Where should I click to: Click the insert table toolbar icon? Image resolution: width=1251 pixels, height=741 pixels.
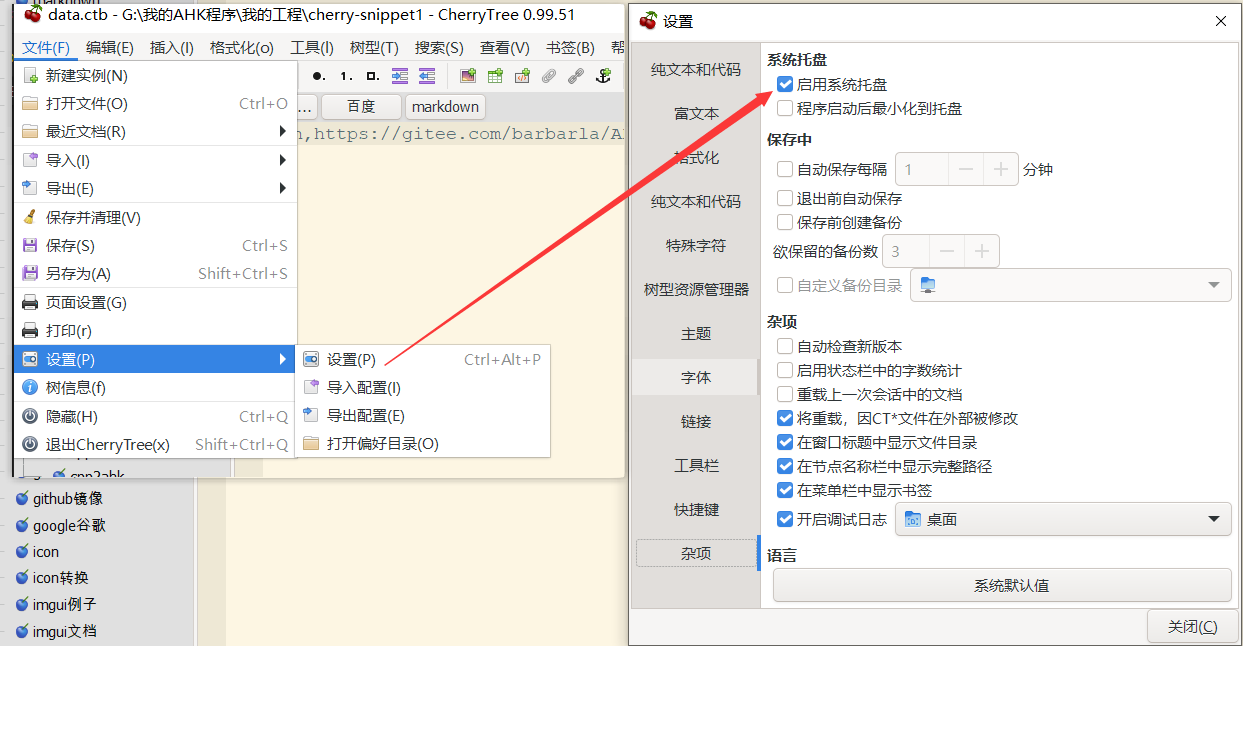(x=495, y=76)
